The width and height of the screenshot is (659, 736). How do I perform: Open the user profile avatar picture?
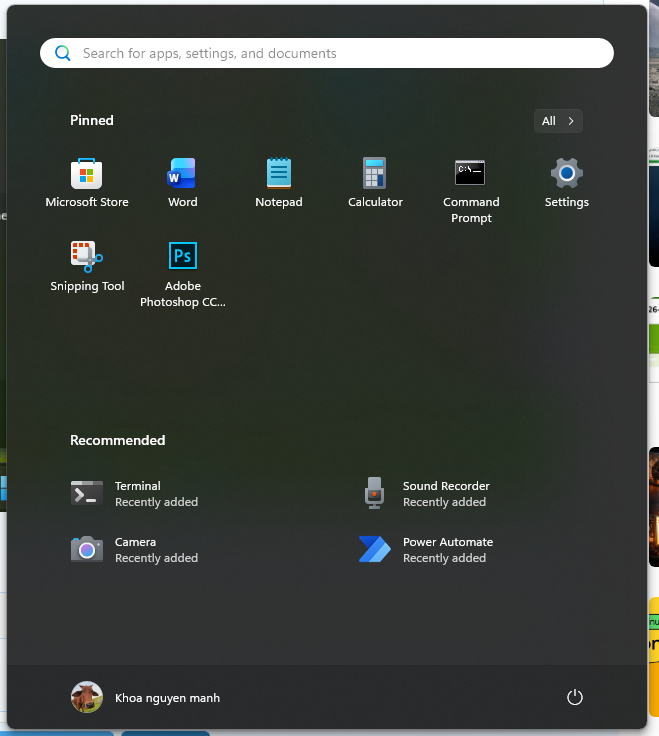(x=87, y=697)
